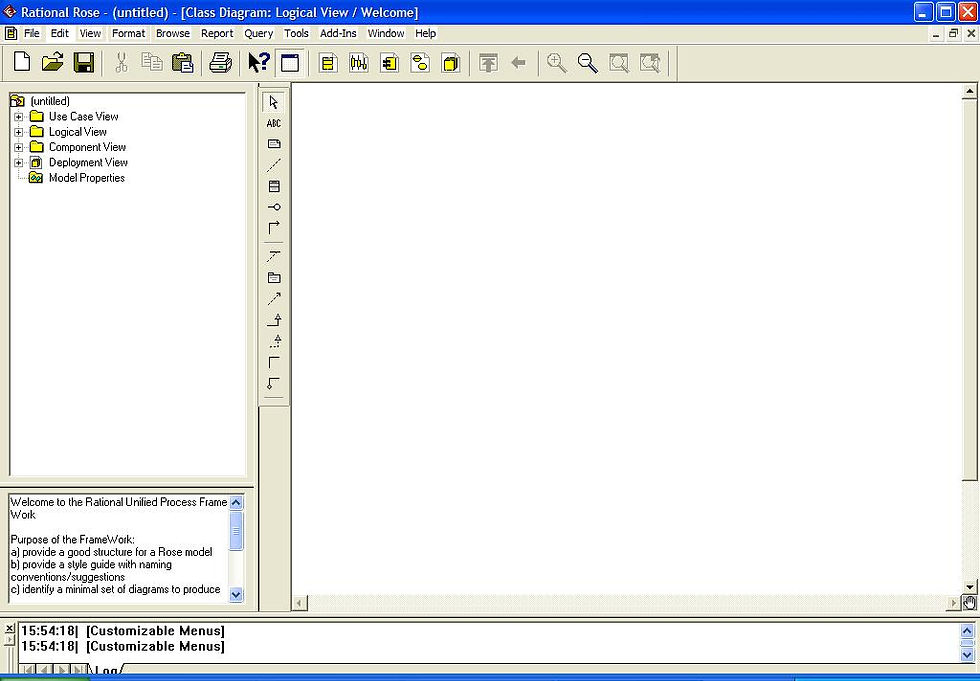Select the Aggregation diamond-end tool

click(x=274, y=383)
